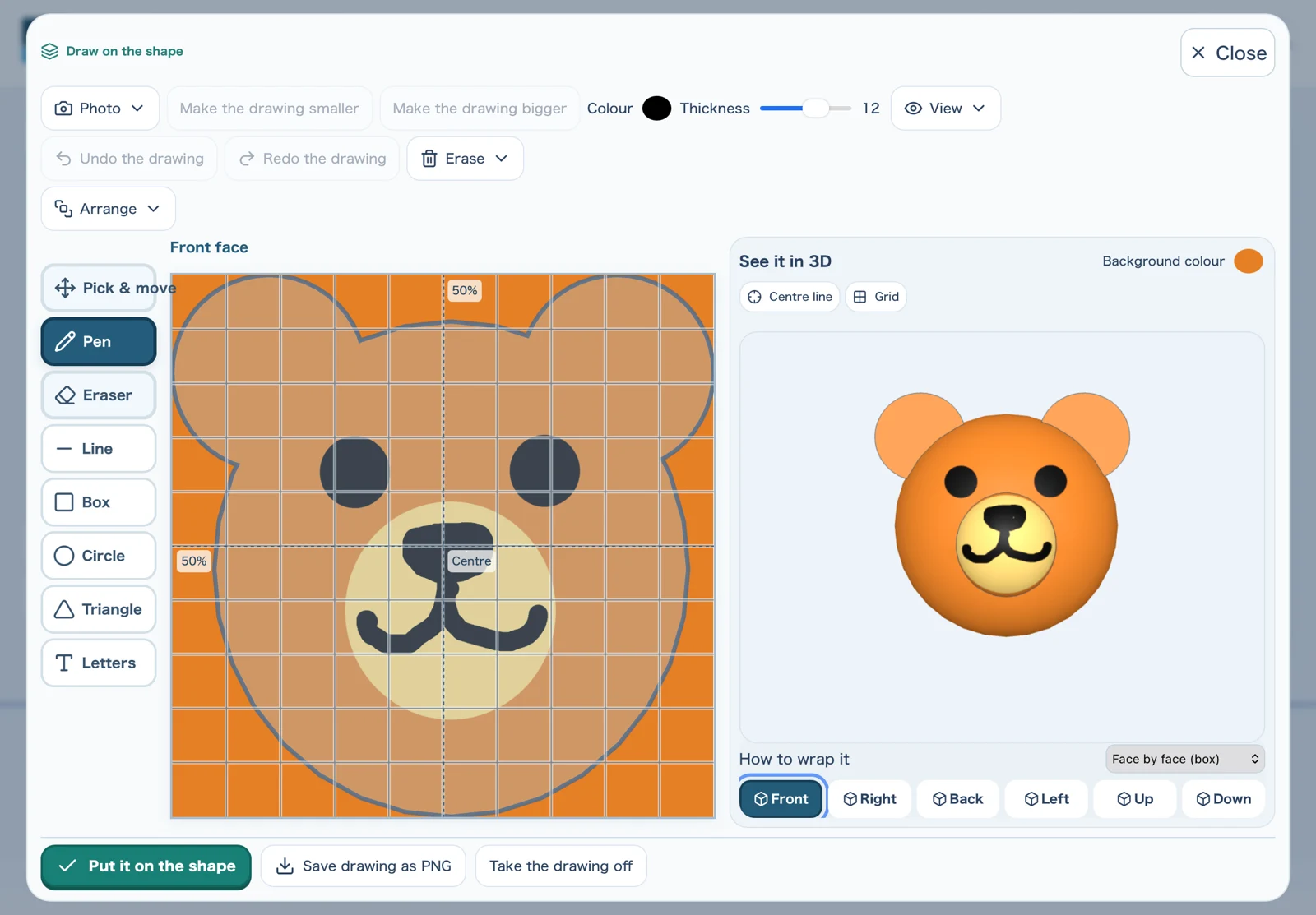Open the Arrange dropdown

[109, 209]
